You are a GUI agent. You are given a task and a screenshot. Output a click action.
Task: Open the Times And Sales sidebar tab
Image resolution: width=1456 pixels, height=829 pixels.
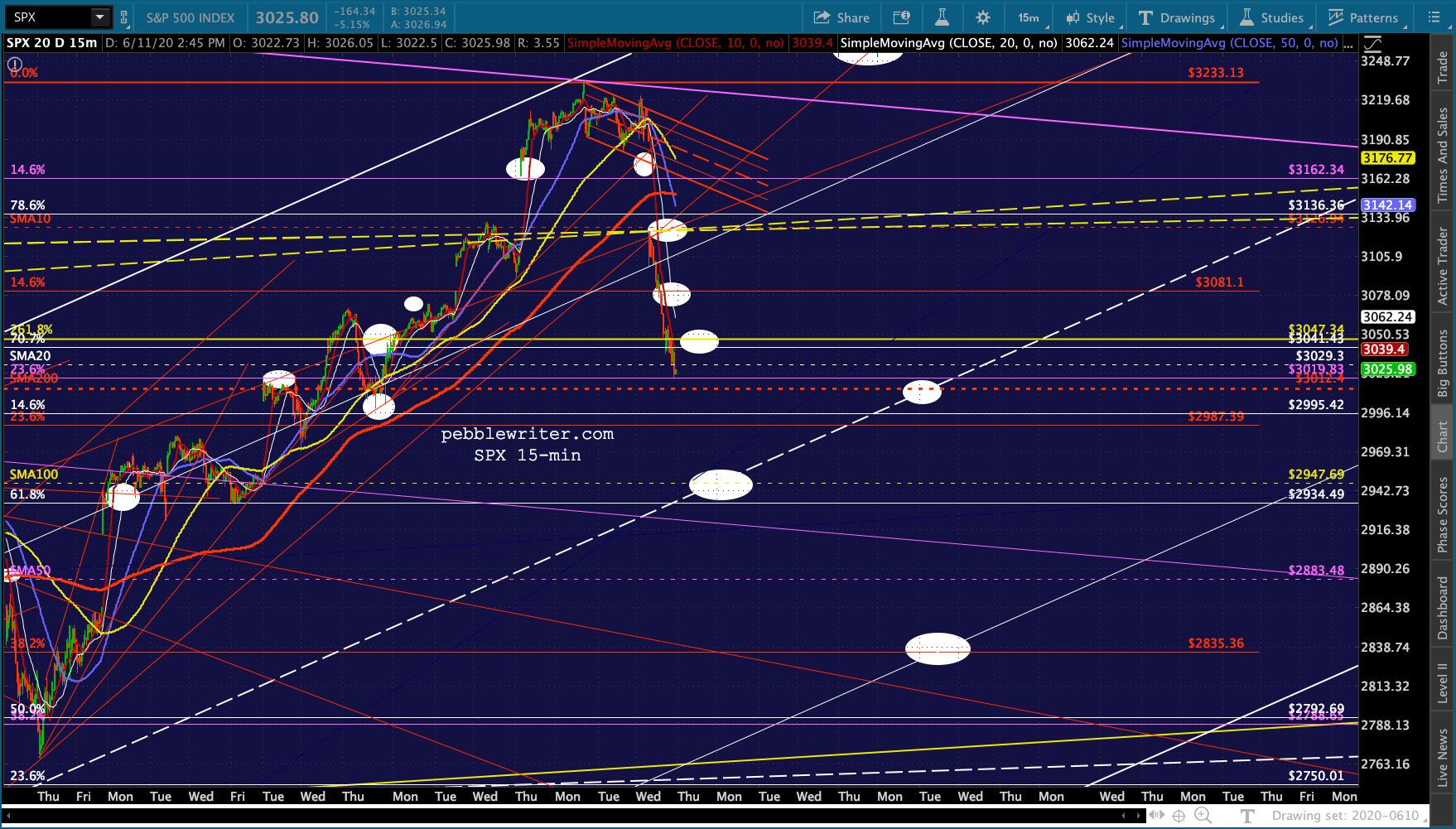[1443, 156]
